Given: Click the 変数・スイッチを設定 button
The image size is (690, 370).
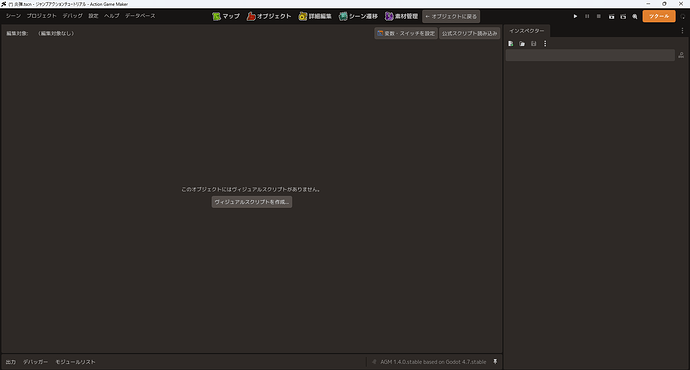Looking at the screenshot, I should (406, 33).
